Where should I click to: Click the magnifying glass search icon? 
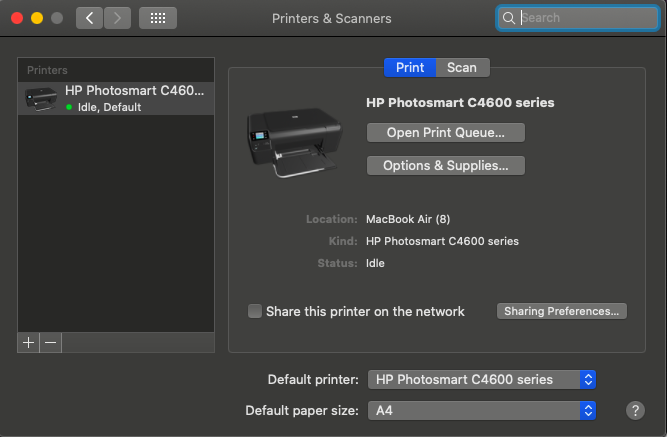tap(509, 18)
